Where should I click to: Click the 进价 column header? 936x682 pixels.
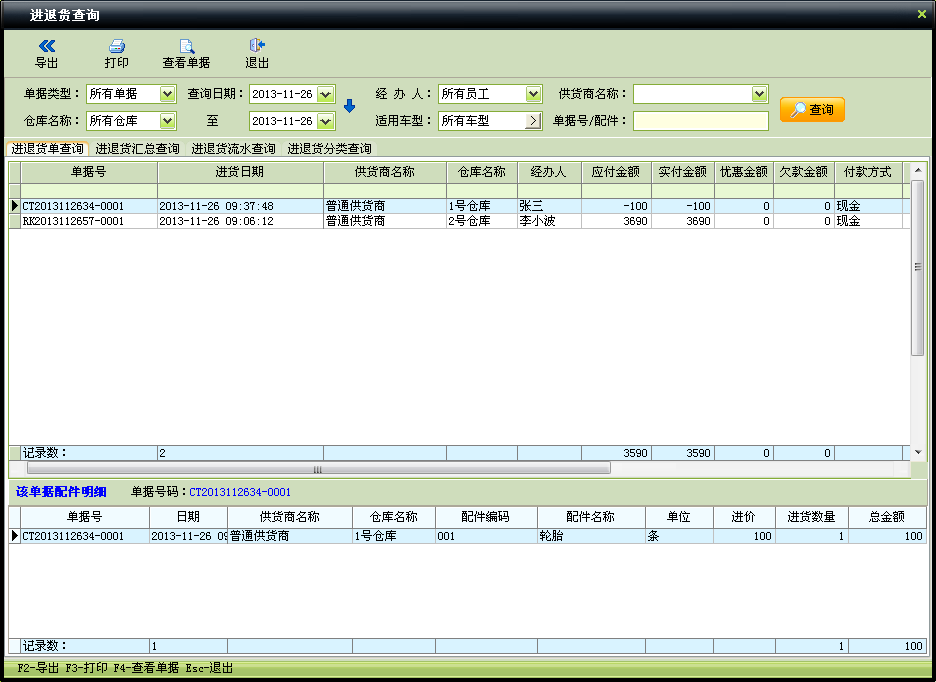tap(744, 517)
